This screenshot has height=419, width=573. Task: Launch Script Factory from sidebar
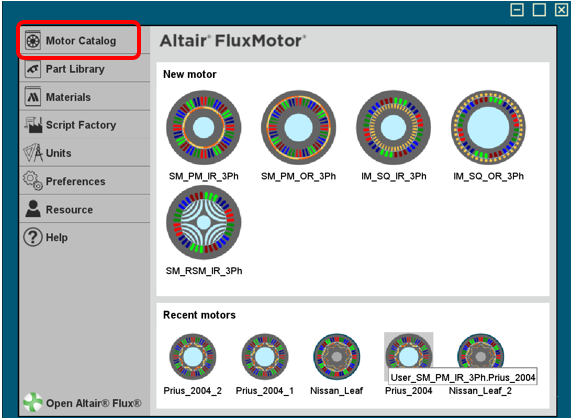coord(33,125)
